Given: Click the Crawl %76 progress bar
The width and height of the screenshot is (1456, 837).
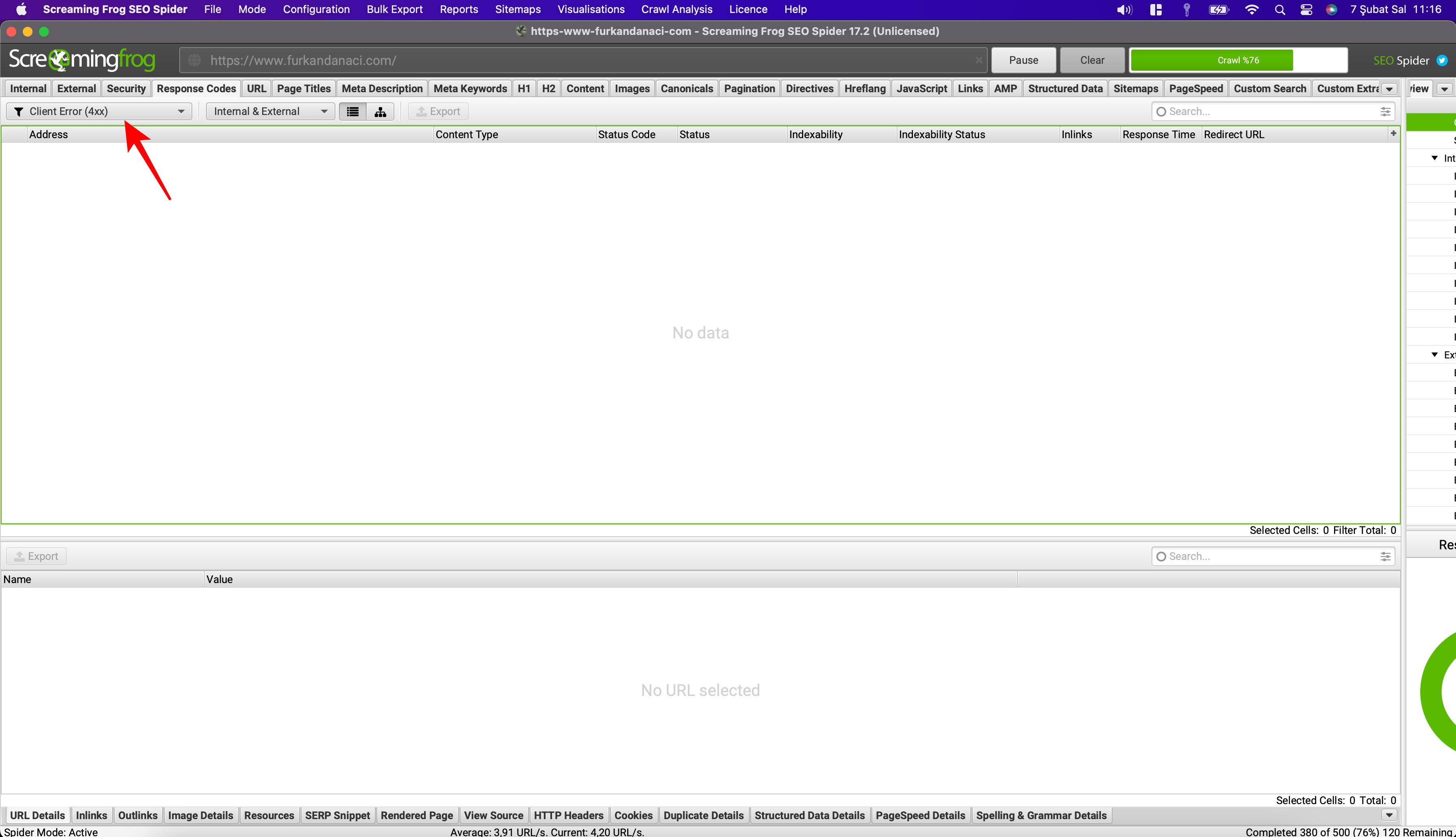Looking at the screenshot, I should click(1239, 61).
